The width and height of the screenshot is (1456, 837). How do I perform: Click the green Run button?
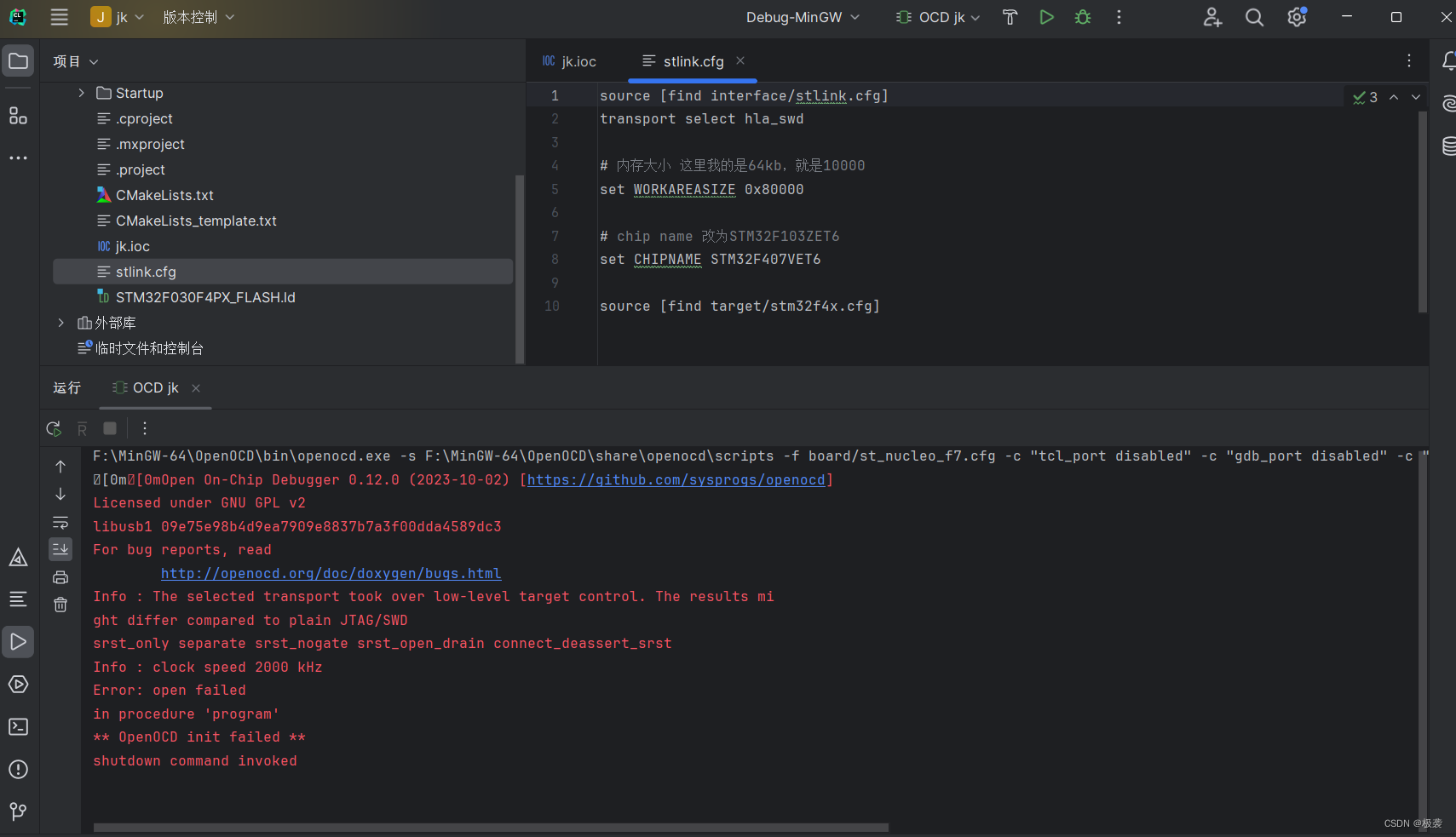pyautogui.click(x=1046, y=17)
